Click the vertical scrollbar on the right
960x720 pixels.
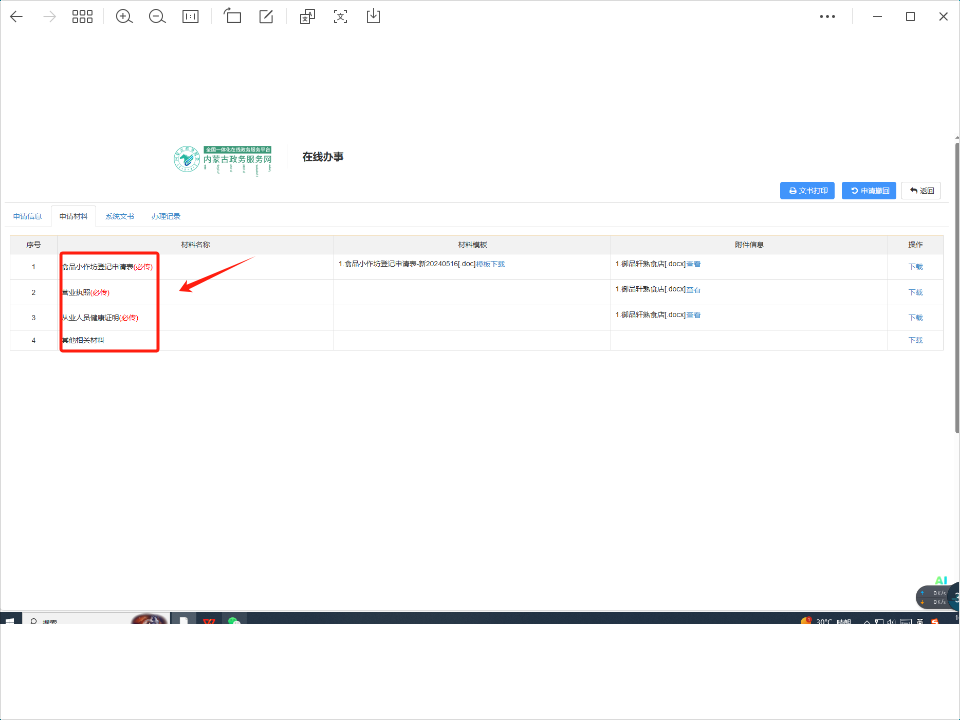(x=956, y=300)
